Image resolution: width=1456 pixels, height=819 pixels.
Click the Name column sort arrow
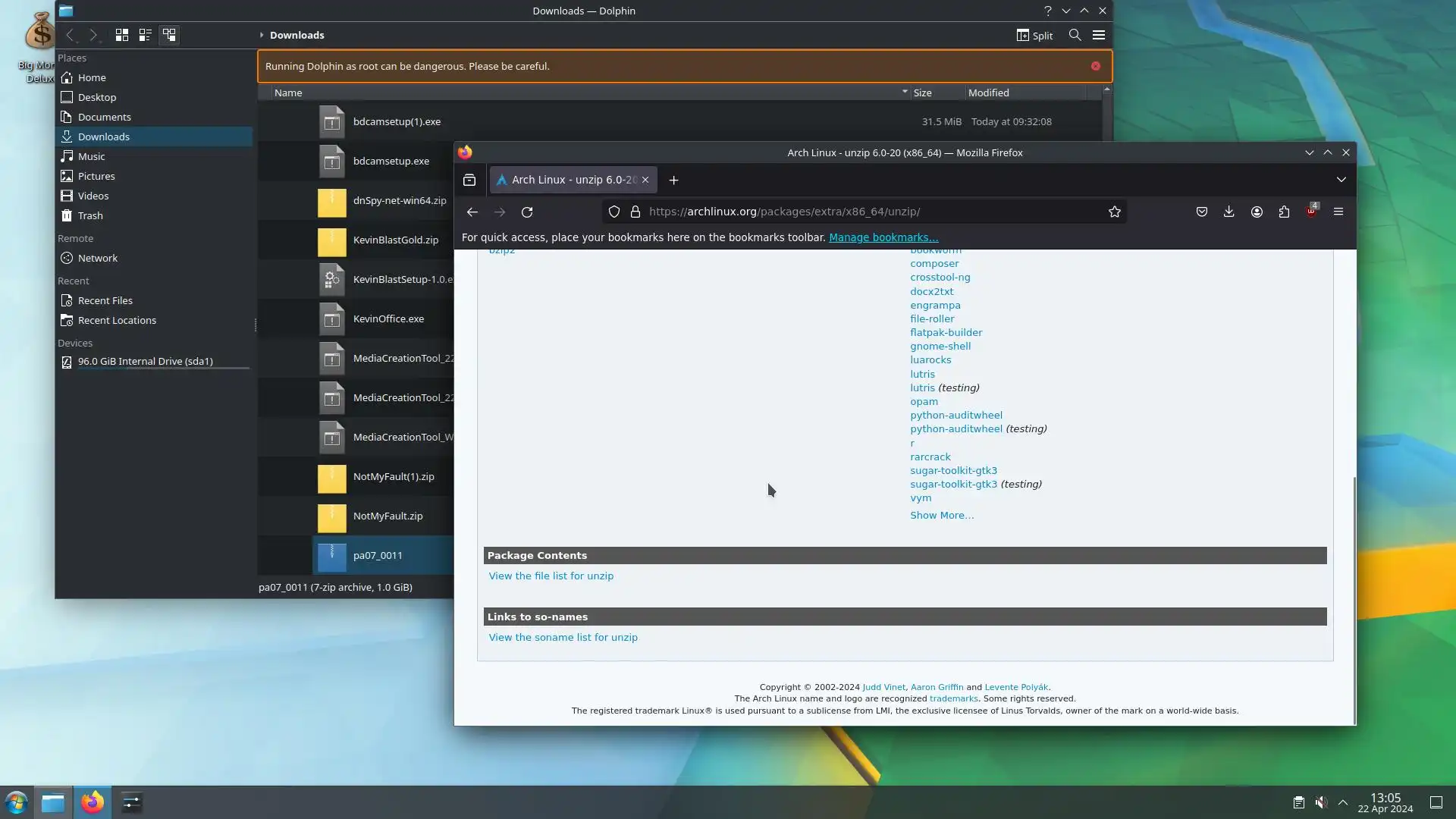click(904, 92)
